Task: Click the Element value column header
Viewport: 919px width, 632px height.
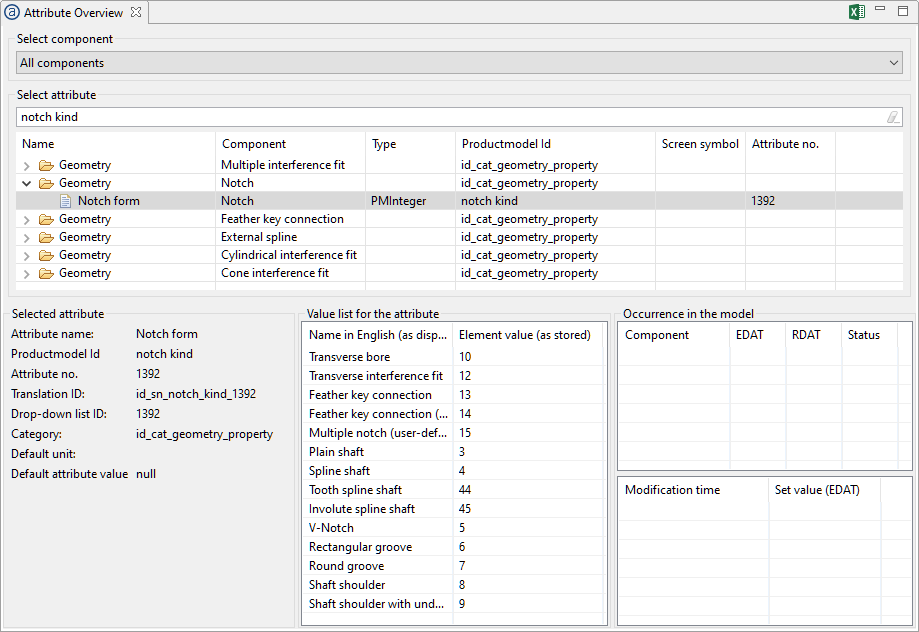Action: (x=524, y=335)
